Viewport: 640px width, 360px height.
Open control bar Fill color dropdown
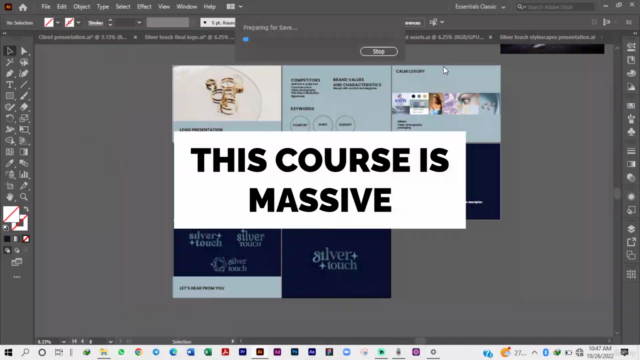pos(58,23)
